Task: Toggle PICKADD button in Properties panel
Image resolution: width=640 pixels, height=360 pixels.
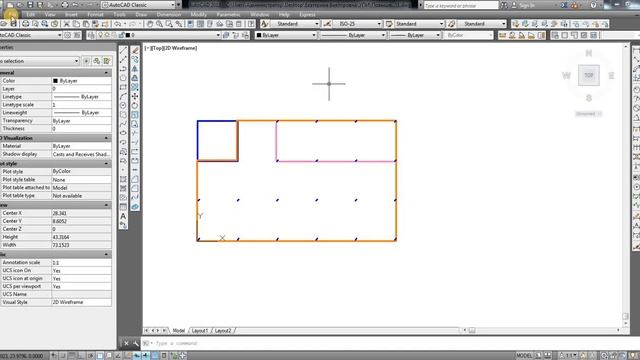Action: pyautogui.click(x=86, y=61)
